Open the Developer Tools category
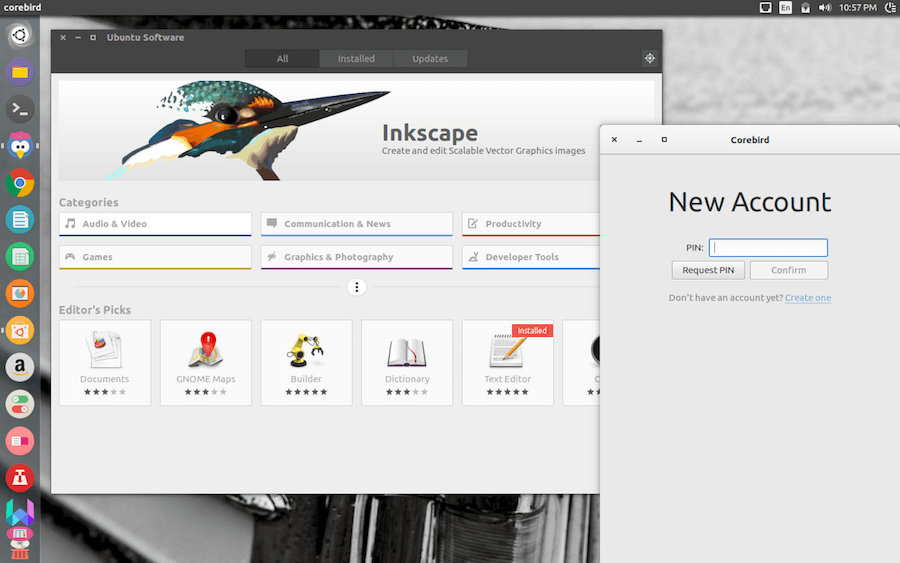Screen dimensions: 900x563 click(x=531, y=257)
